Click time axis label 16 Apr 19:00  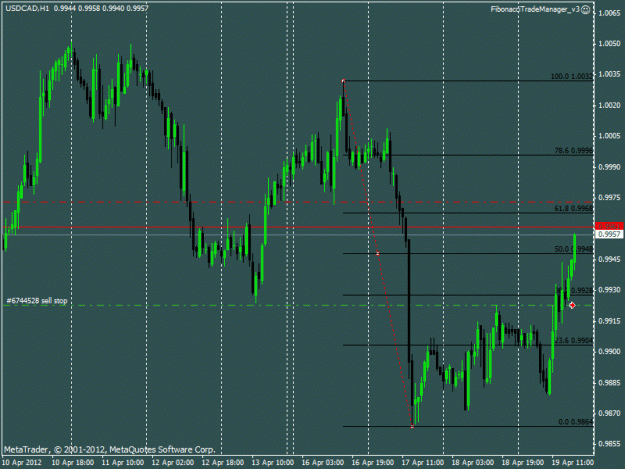373,463
